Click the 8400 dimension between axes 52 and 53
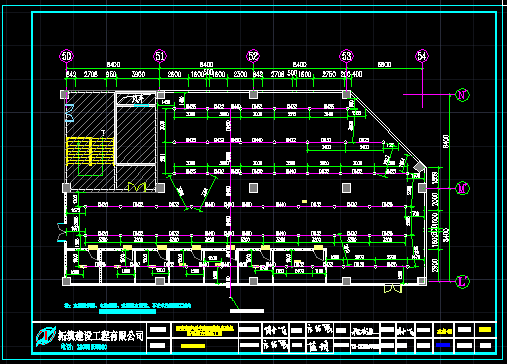The width and height of the screenshot is (507, 364). point(299,64)
